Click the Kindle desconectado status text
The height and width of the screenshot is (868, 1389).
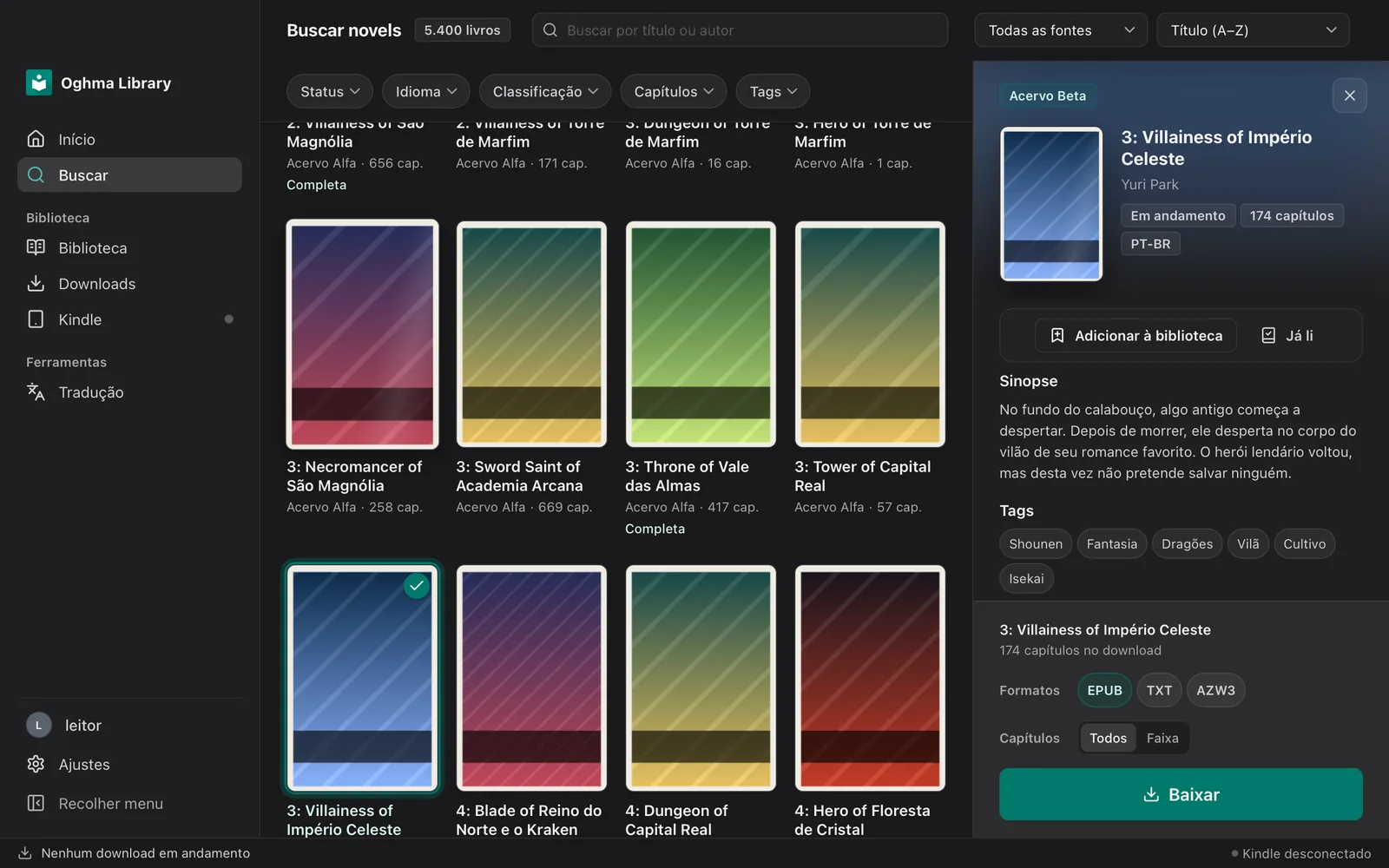tap(1307, 853)
